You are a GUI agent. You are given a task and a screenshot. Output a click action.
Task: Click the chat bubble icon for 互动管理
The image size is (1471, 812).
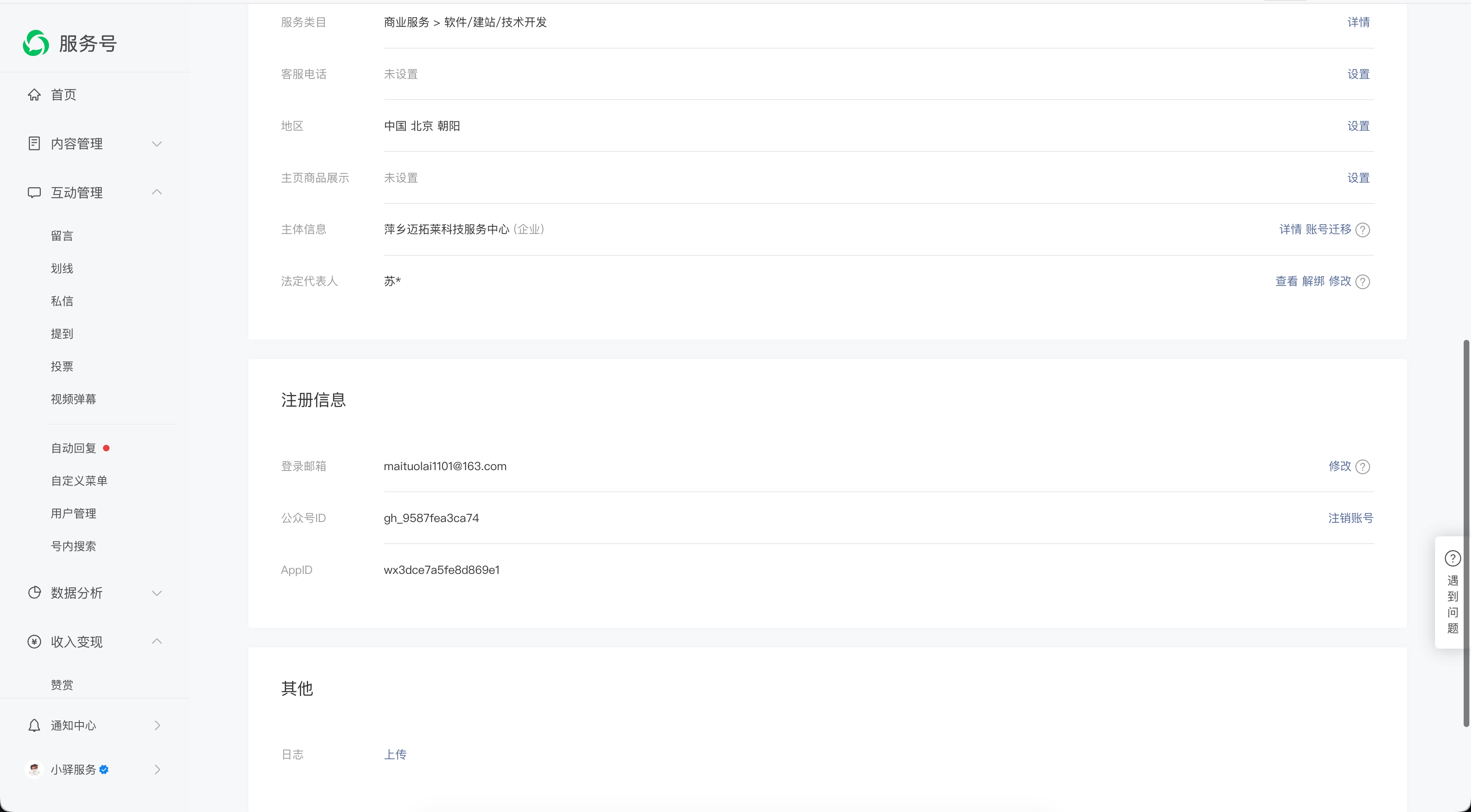click(x=34, y=192)
